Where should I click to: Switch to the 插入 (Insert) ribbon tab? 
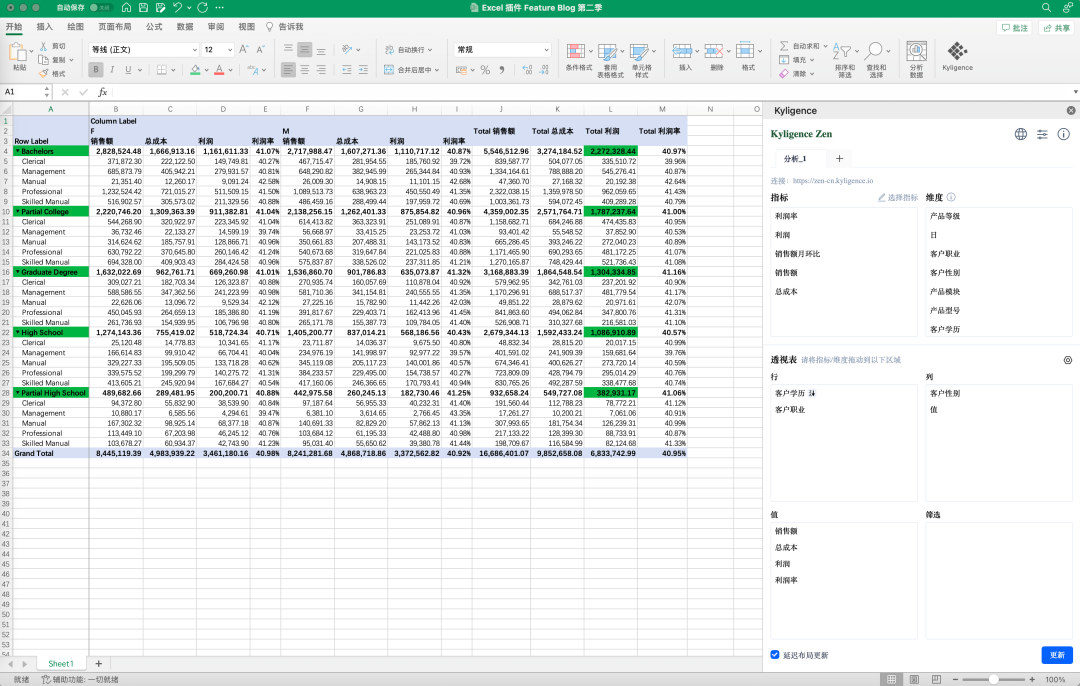click(x=44, y=27)
